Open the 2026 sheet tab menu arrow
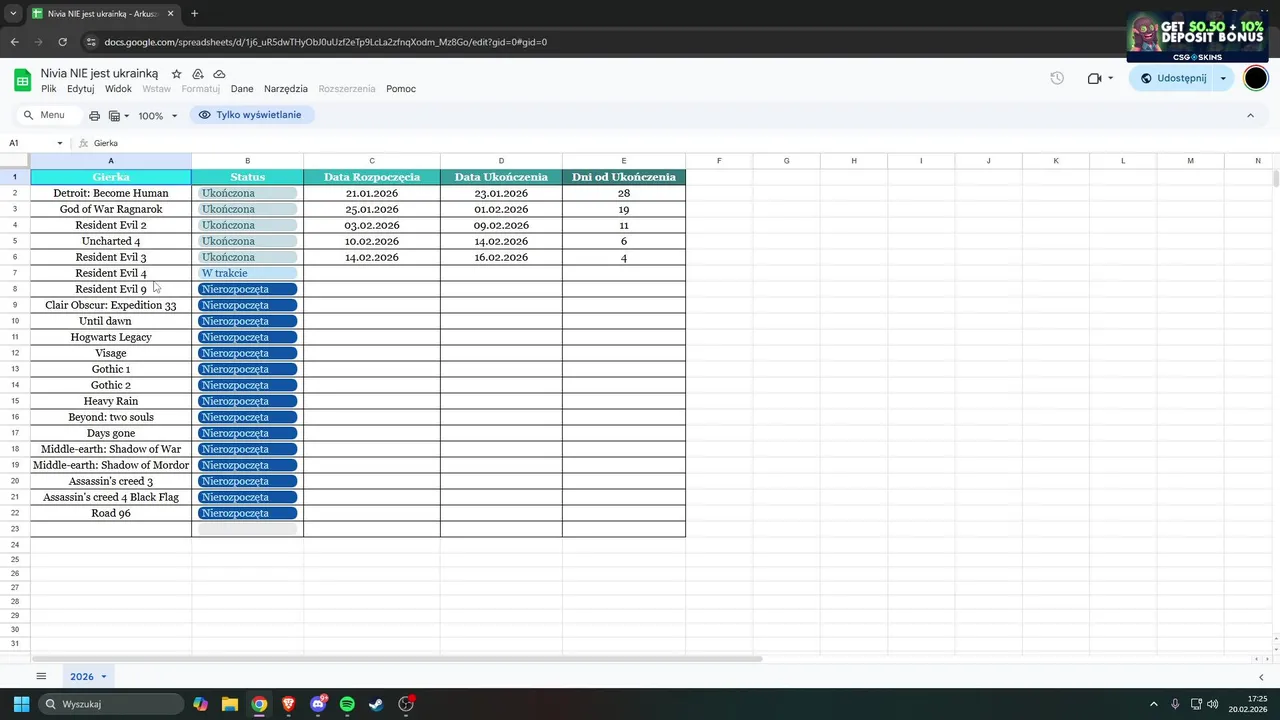The height and width of the screenshot is (720, 1280). 103,677
